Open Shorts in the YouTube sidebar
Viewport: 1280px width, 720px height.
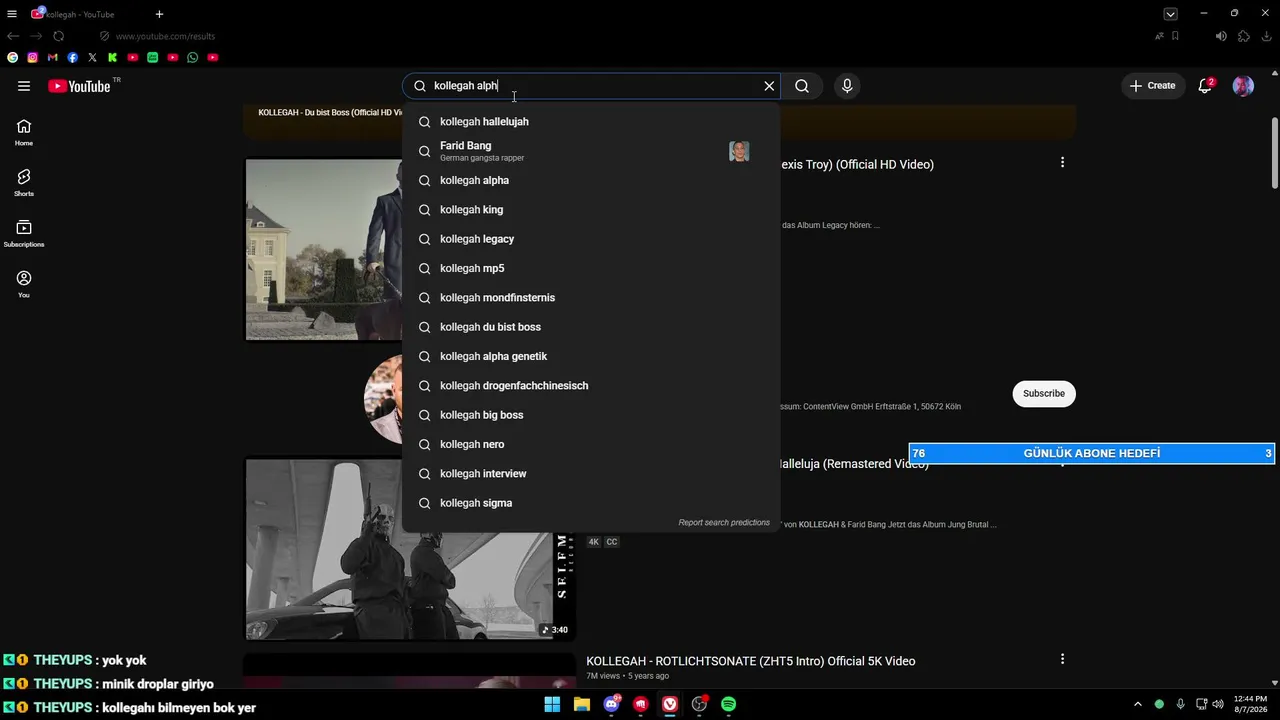[24, 183]
